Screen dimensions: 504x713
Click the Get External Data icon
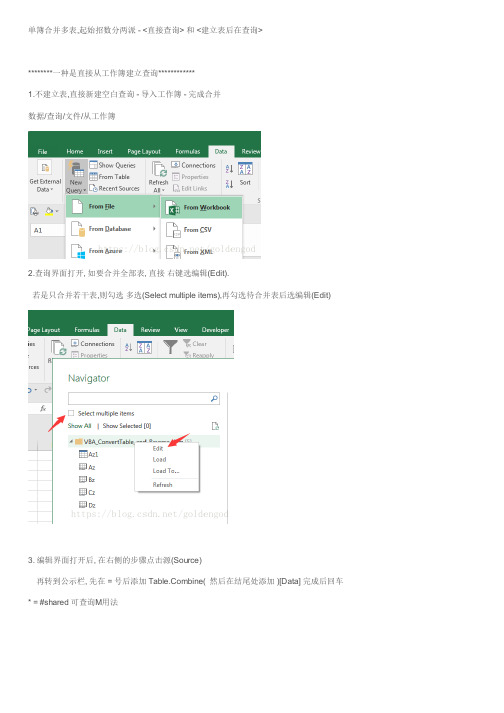click(45, 168)
